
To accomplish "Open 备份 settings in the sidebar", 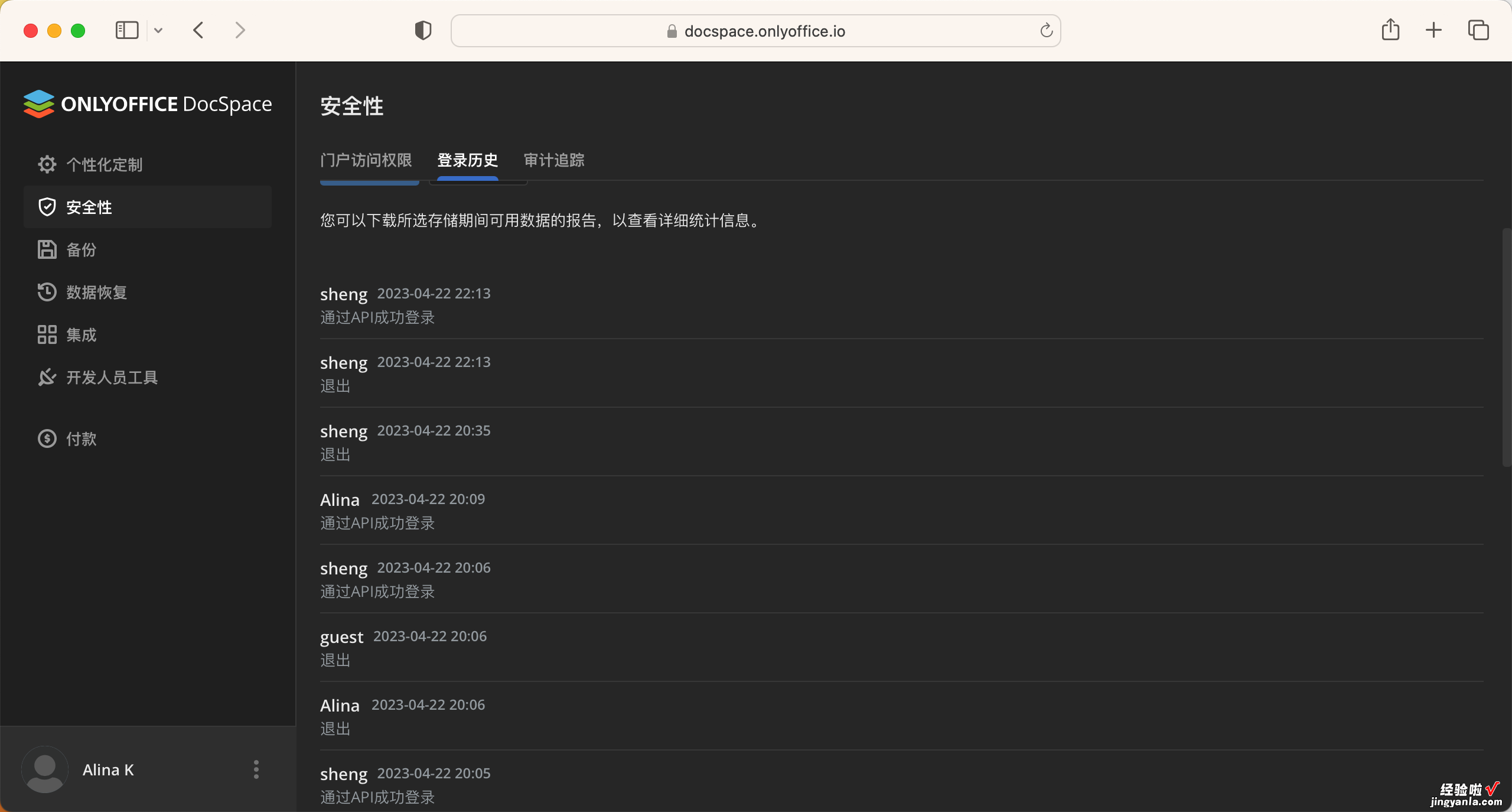I will click(148, 249).
